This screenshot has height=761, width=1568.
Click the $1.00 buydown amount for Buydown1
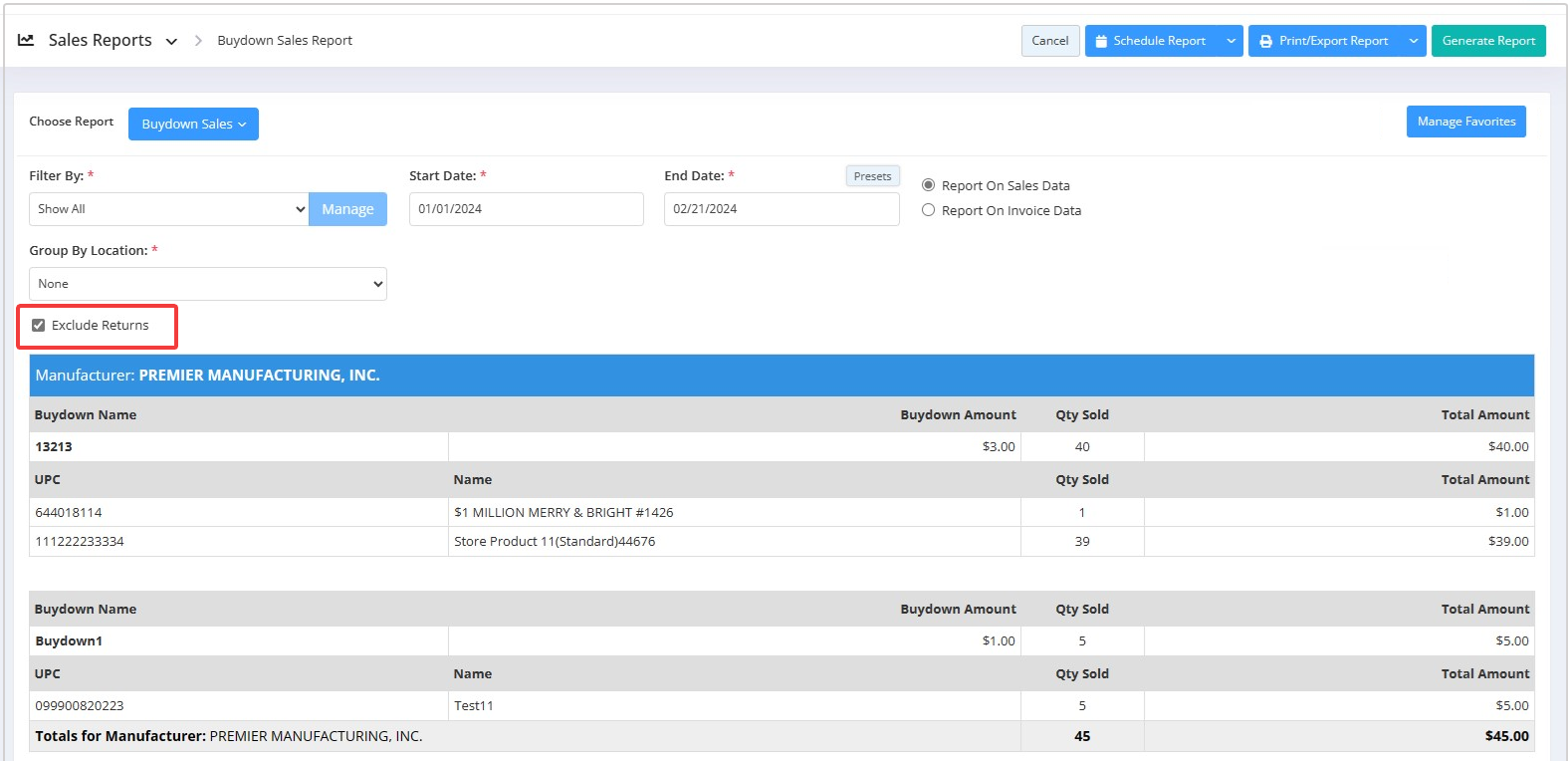coord(999,641)
